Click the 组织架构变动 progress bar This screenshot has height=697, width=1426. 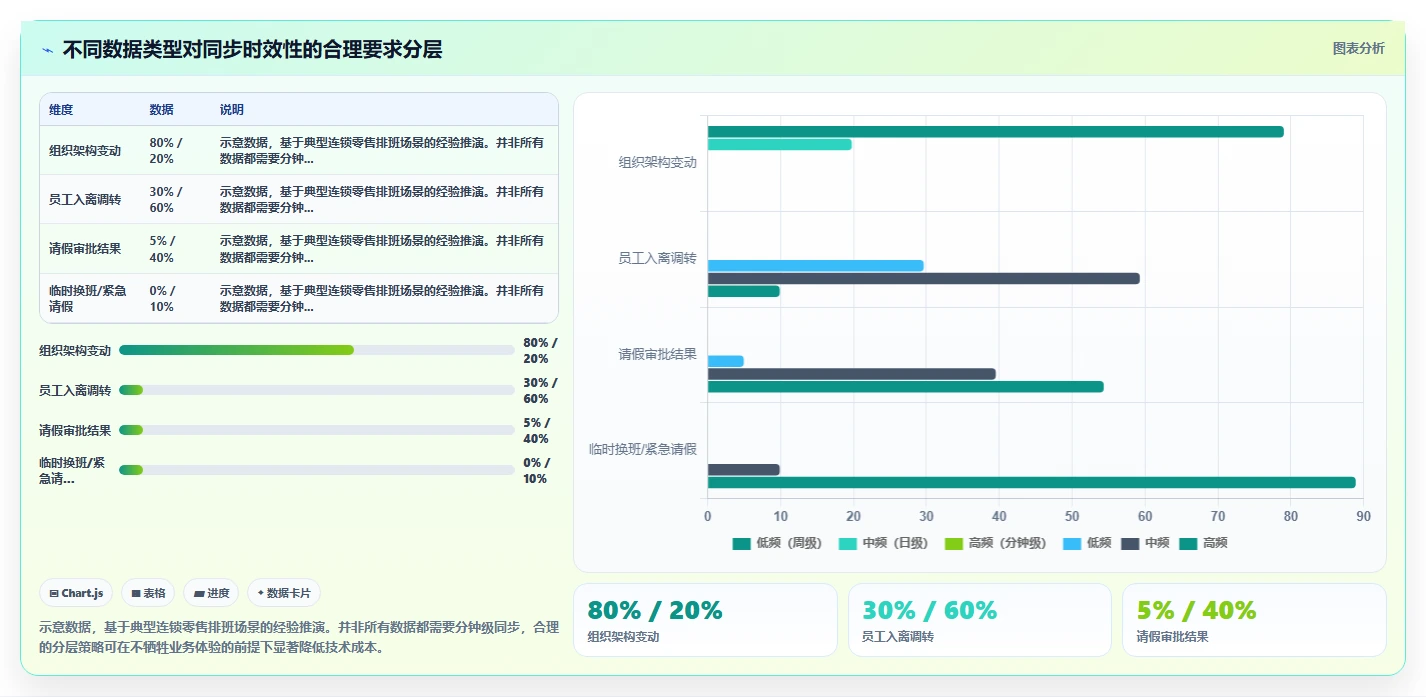point(316,350)
